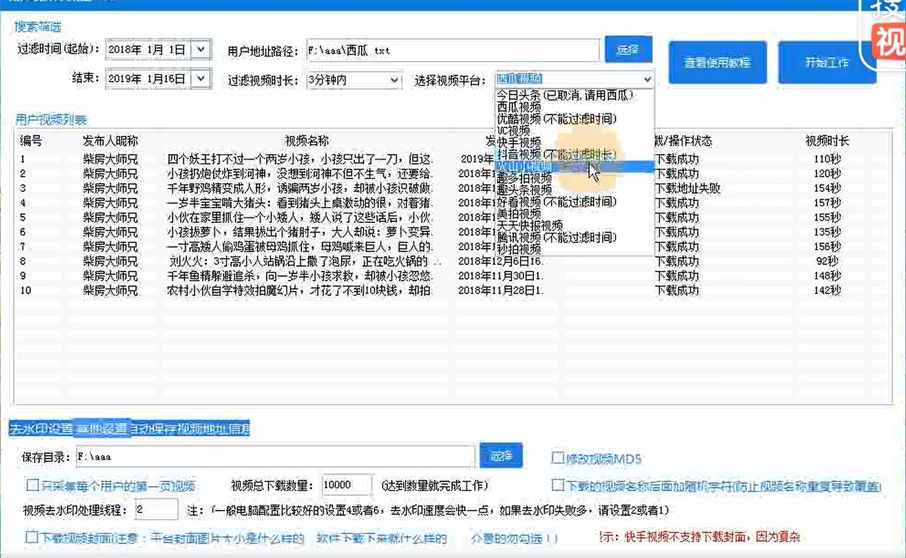Tick 只采集每个用户的第一页视频 checkbox
Viewport: 906px width, 558px height.
pyautogui.click(x=32, y=485)
